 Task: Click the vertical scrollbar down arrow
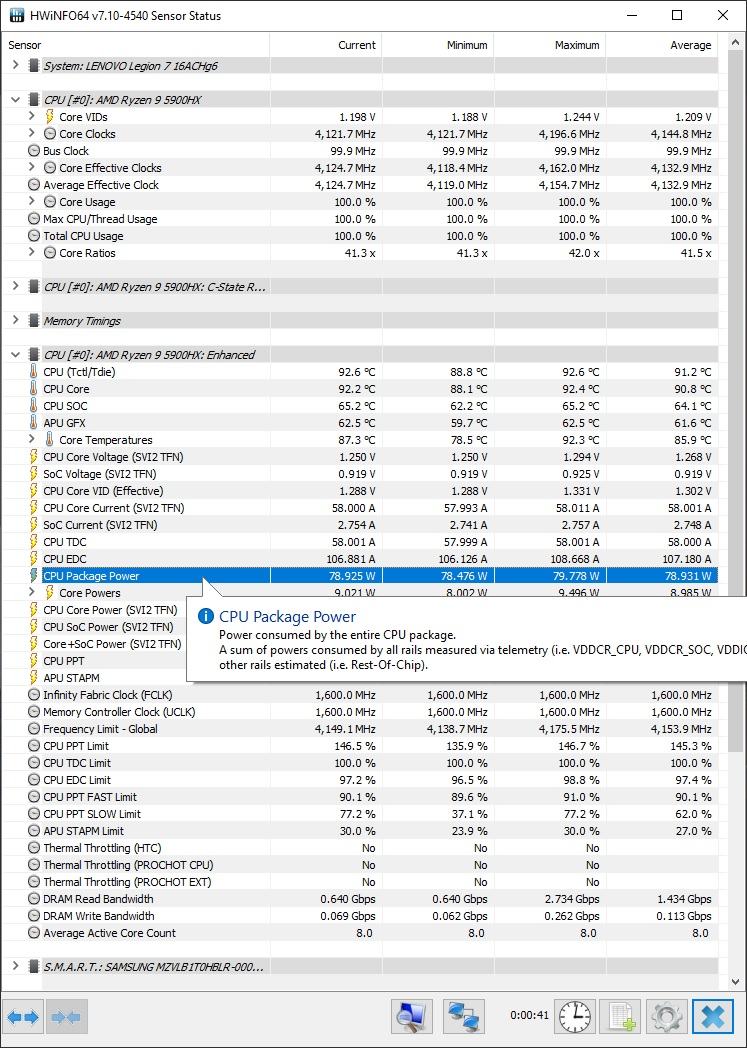click(x=737, y=983)
